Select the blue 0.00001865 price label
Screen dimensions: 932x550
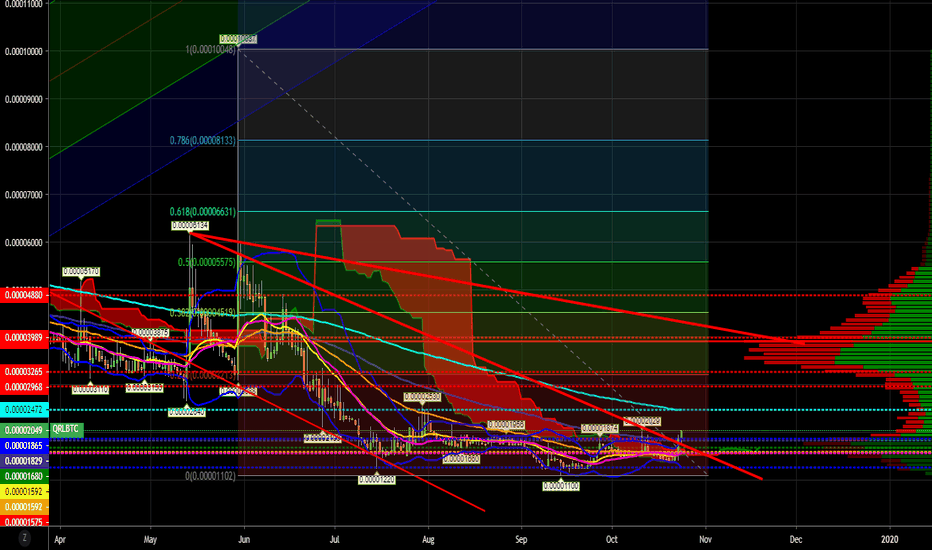point(24,445)
